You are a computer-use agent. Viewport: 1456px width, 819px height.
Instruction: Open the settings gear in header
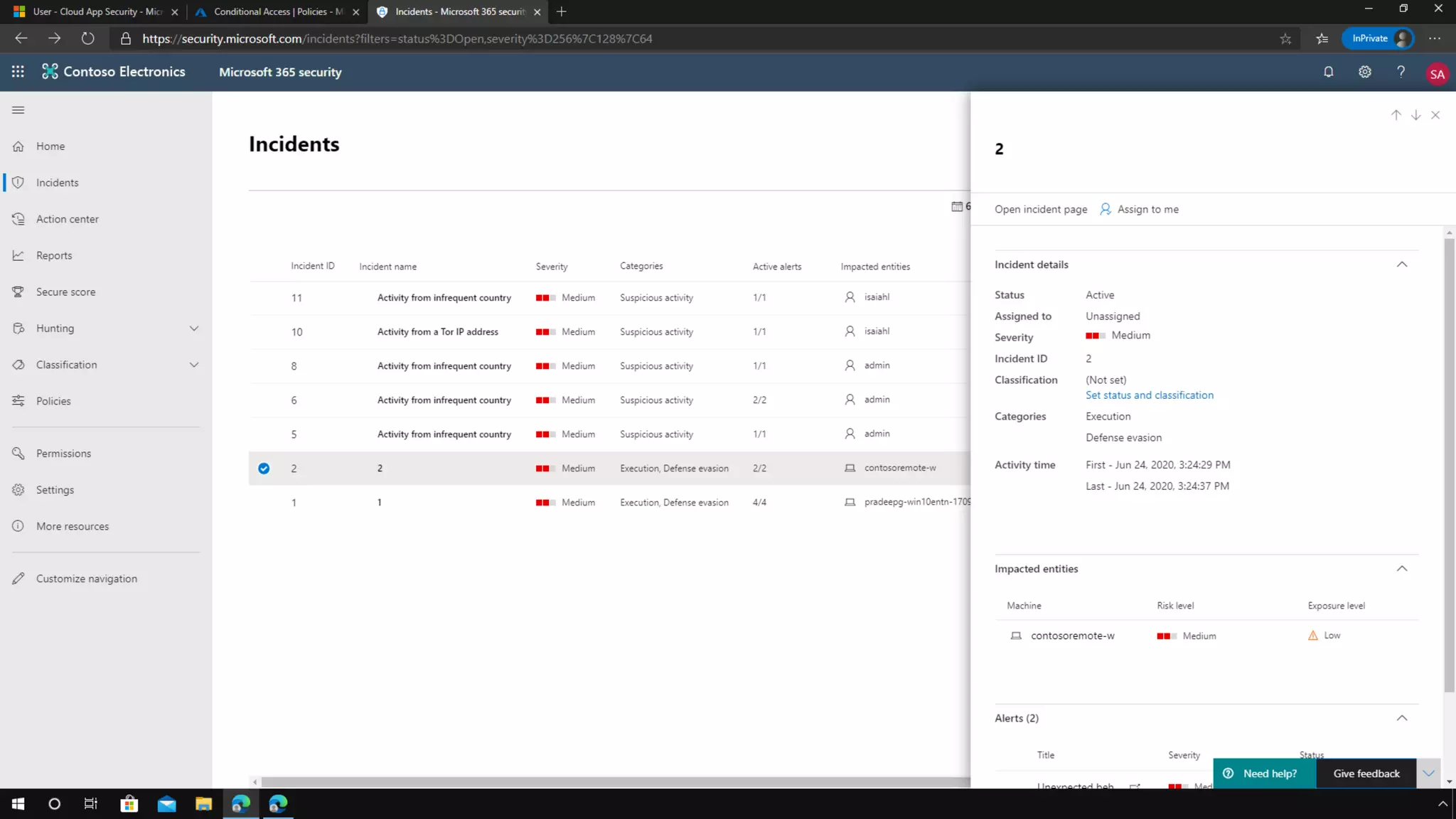(x=1364, y=72)
